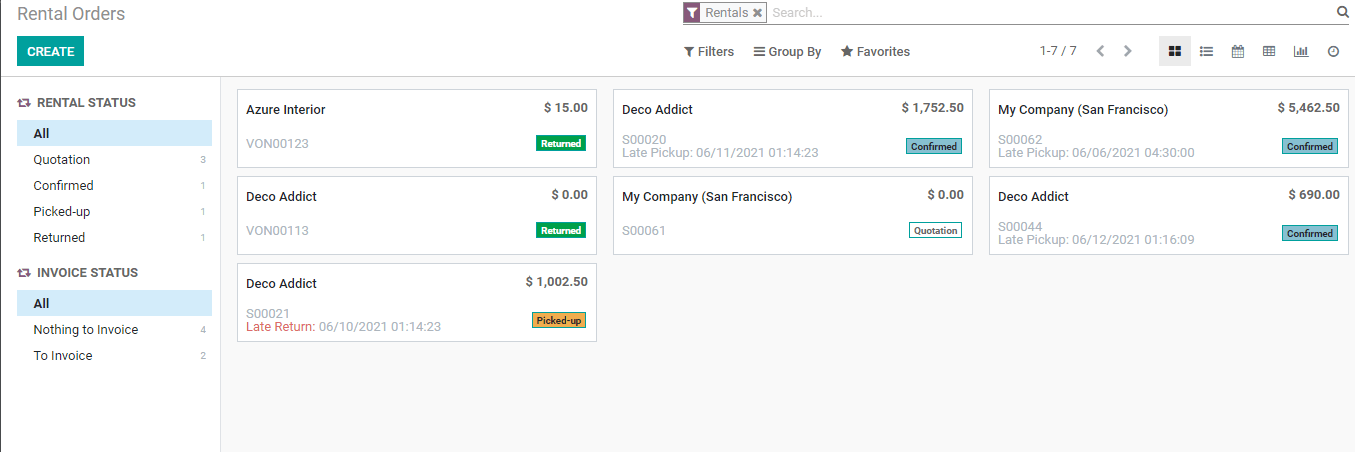Open the Group By dropdown
Screen dimensions: 1355x452
pos(787,52)
